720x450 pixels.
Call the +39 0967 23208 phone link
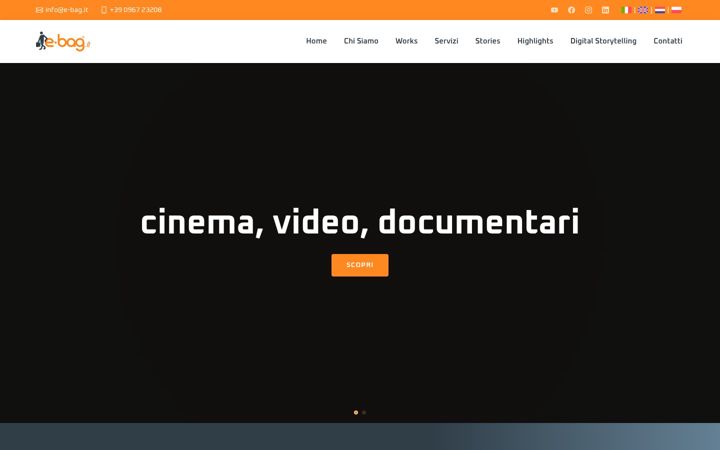(131, 10)
